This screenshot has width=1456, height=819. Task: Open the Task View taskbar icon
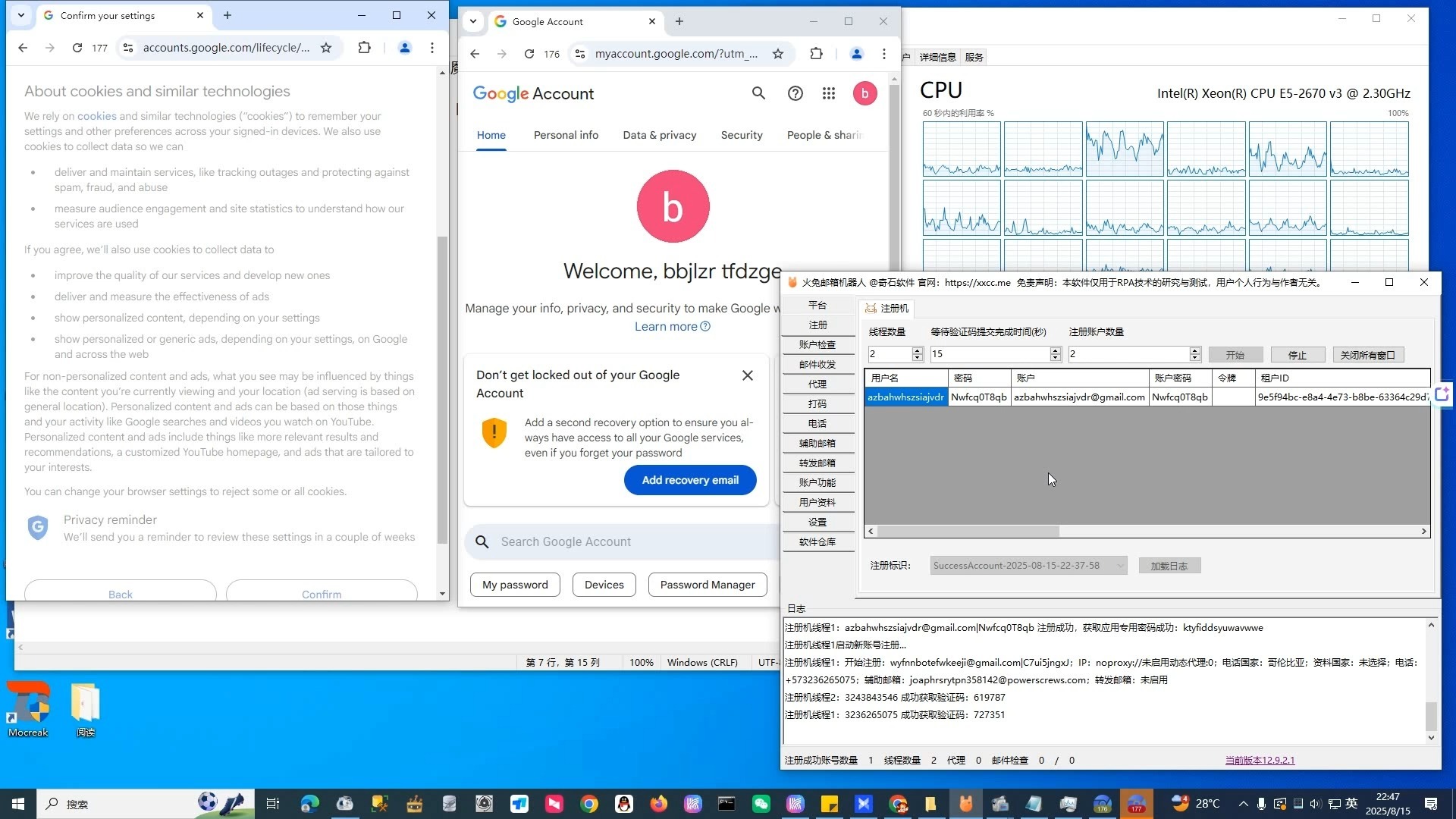[x=273, y=804]
